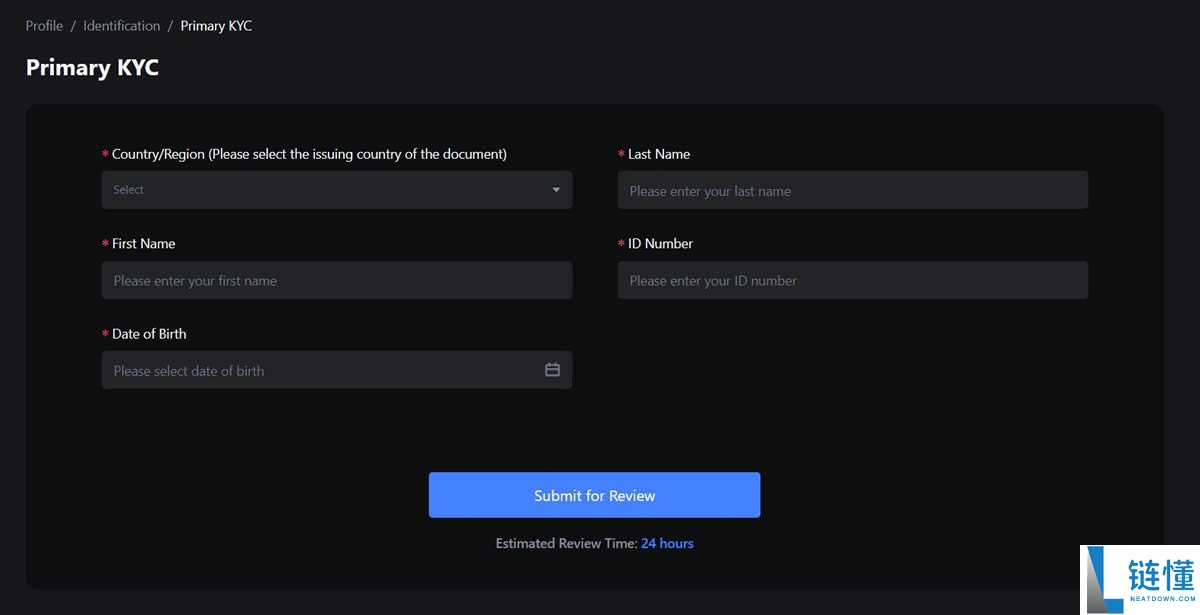Click the Last Name field label
Screen dimensions: 1200x615
(x=659, y=154)
